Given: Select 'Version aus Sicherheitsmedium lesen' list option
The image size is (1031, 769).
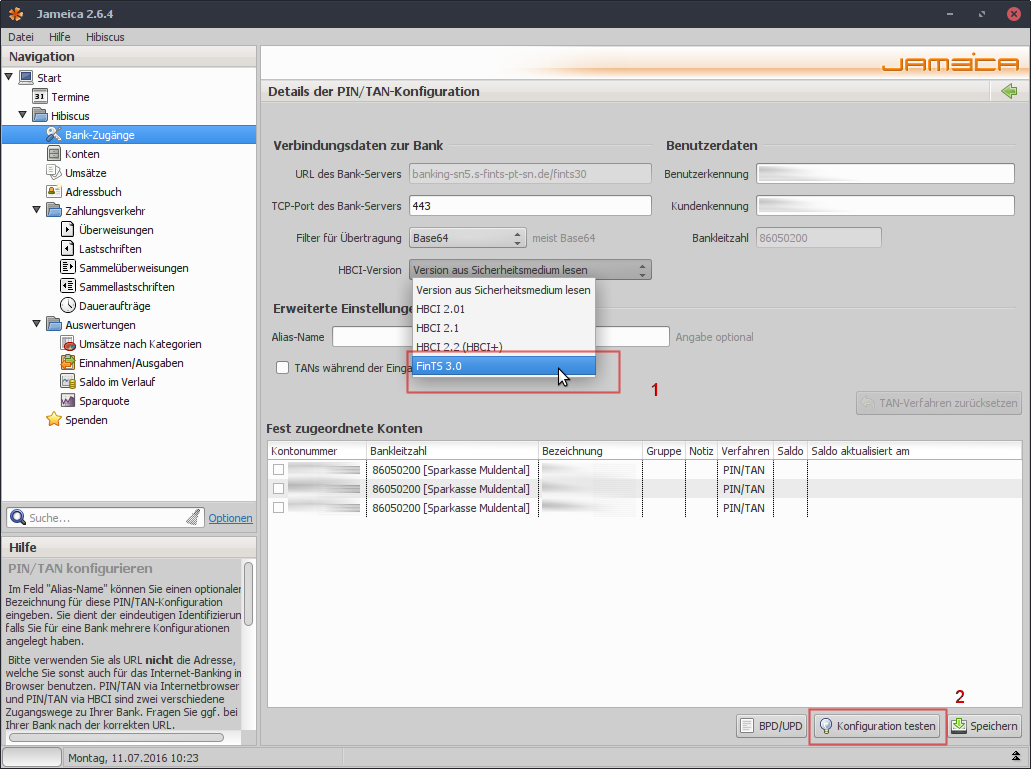Looking at the screenshot, I should point(504,290).
